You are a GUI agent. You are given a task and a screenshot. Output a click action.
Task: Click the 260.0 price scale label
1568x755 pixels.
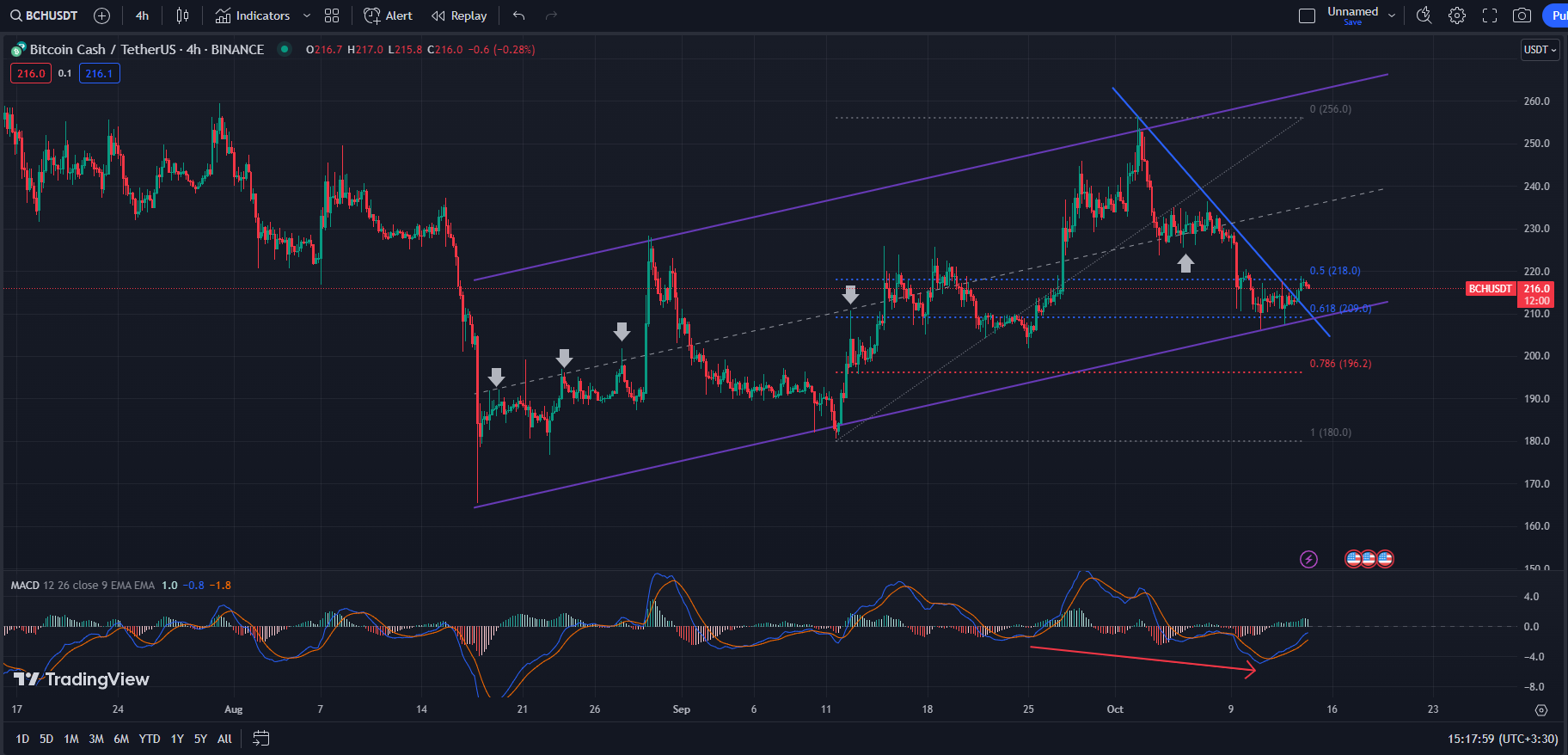click(x=1536, y=101)
